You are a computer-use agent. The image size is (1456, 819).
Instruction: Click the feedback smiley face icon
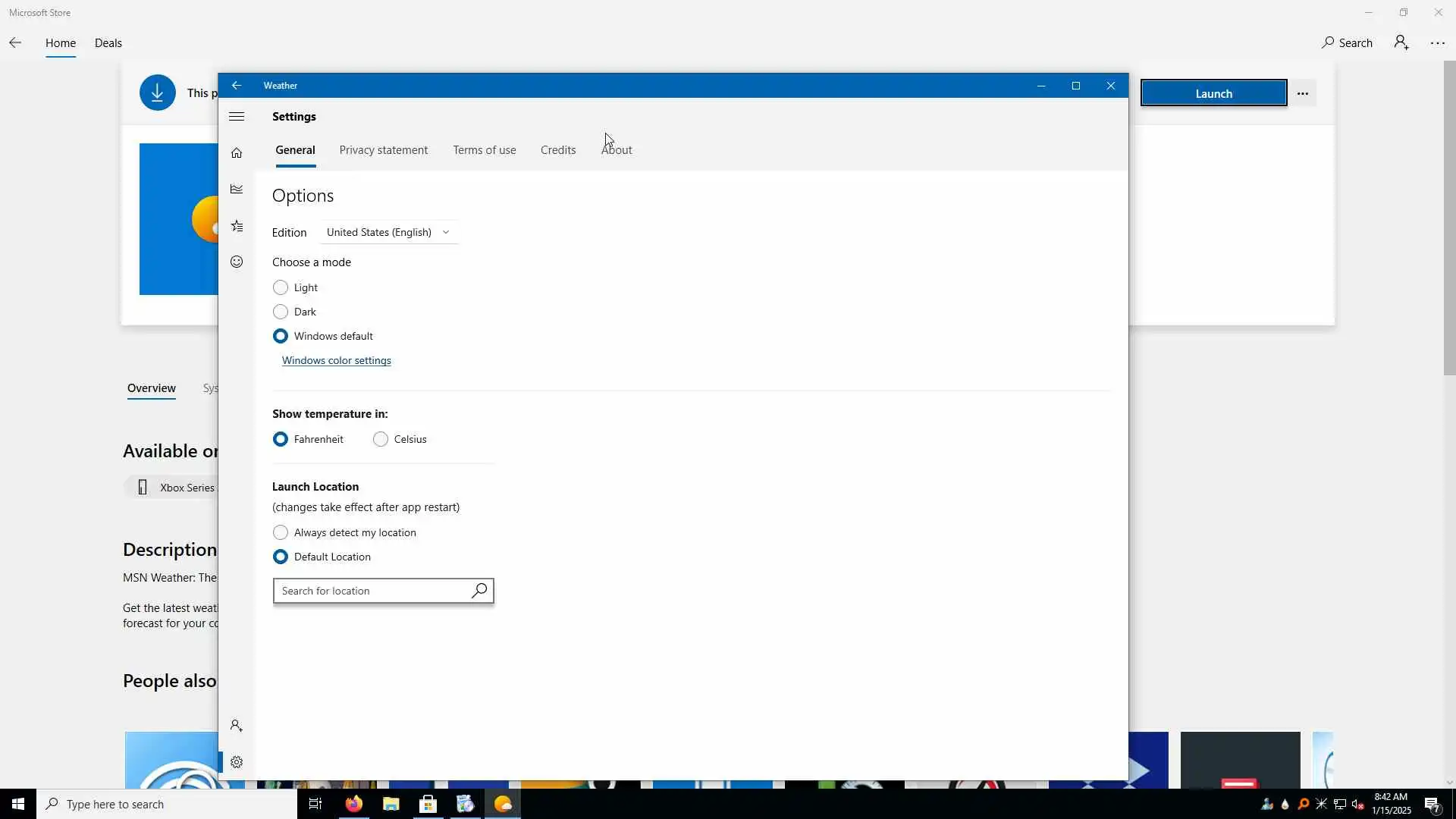[237, 262]
